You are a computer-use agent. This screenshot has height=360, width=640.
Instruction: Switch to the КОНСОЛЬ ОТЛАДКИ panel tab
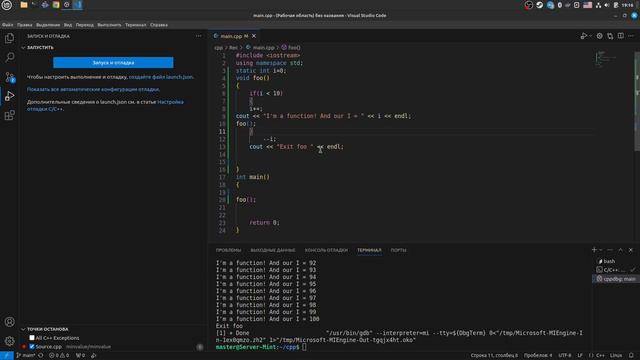(326, 250)
